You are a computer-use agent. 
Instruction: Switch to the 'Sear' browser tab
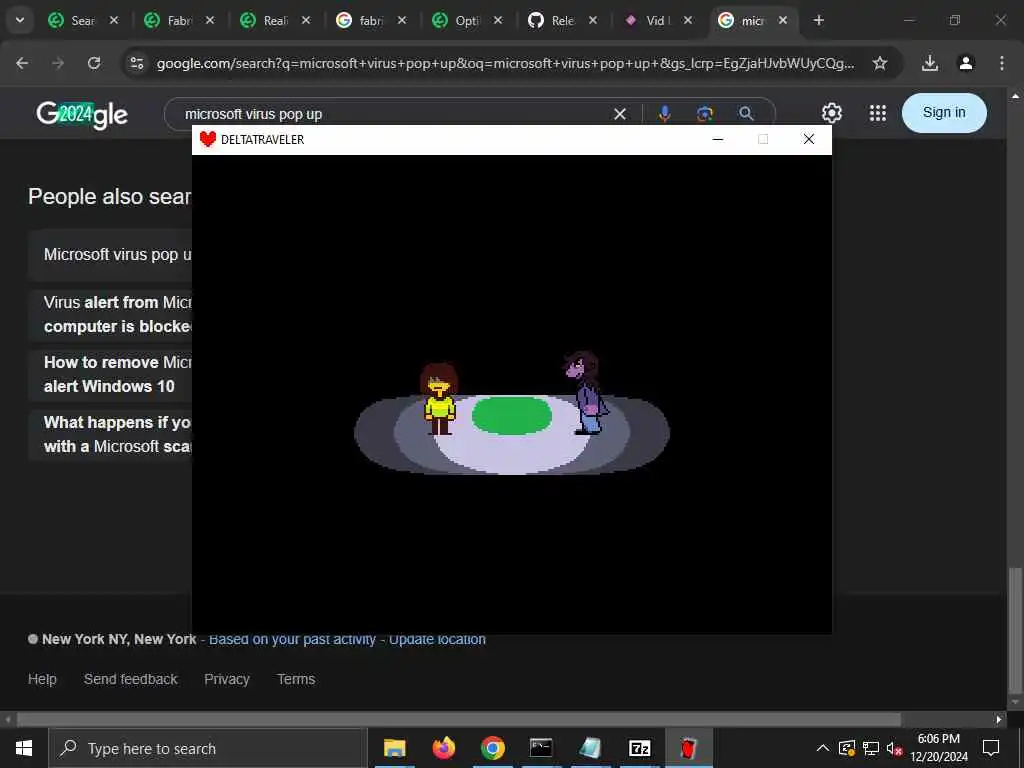click(x=83, y=20)
